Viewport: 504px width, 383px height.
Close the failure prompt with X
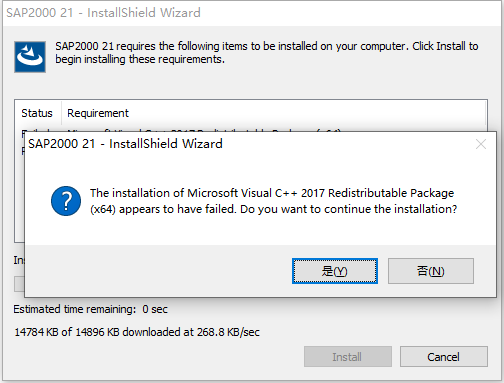(481, 144)
